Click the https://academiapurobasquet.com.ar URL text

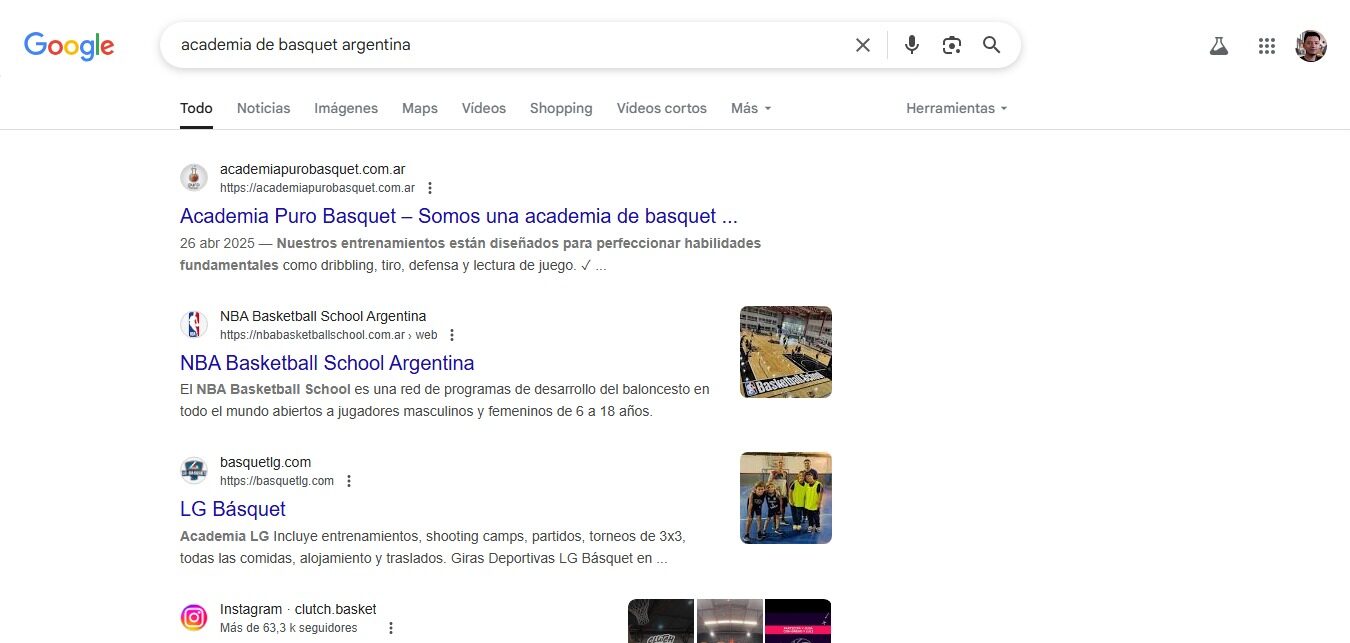click(317, 188)
